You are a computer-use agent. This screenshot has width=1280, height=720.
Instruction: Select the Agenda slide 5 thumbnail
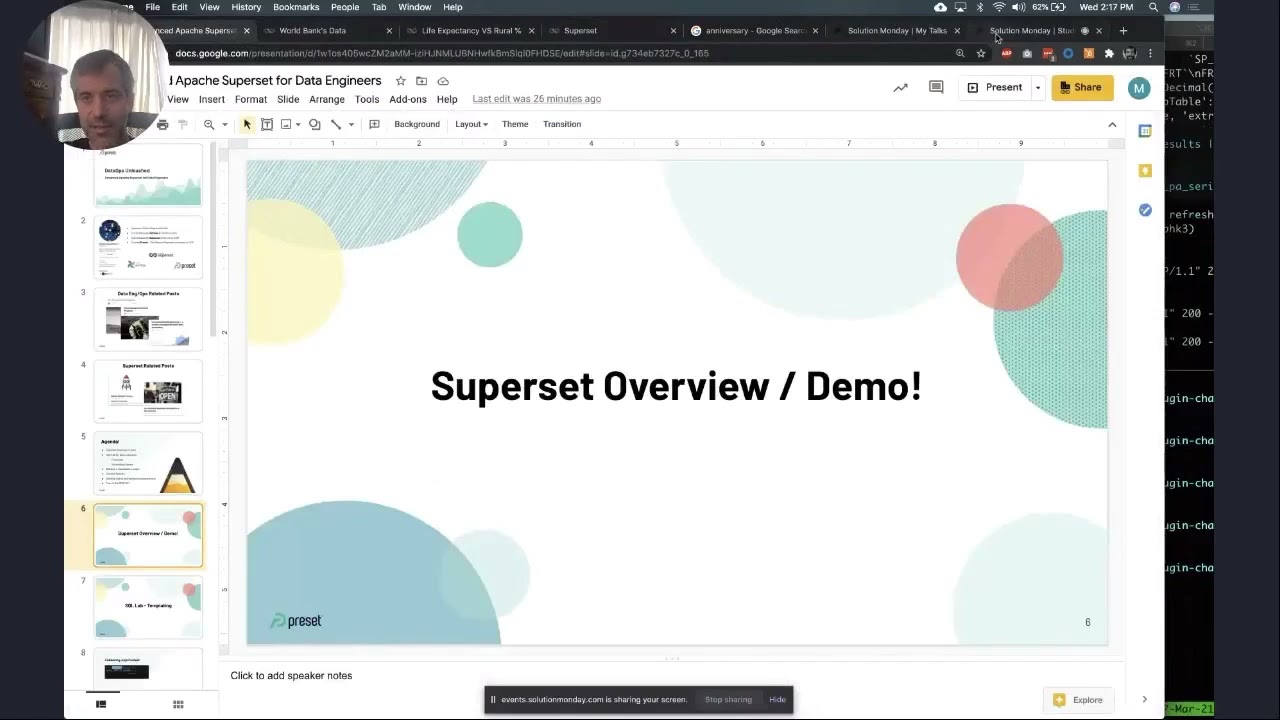click(148, 463)
